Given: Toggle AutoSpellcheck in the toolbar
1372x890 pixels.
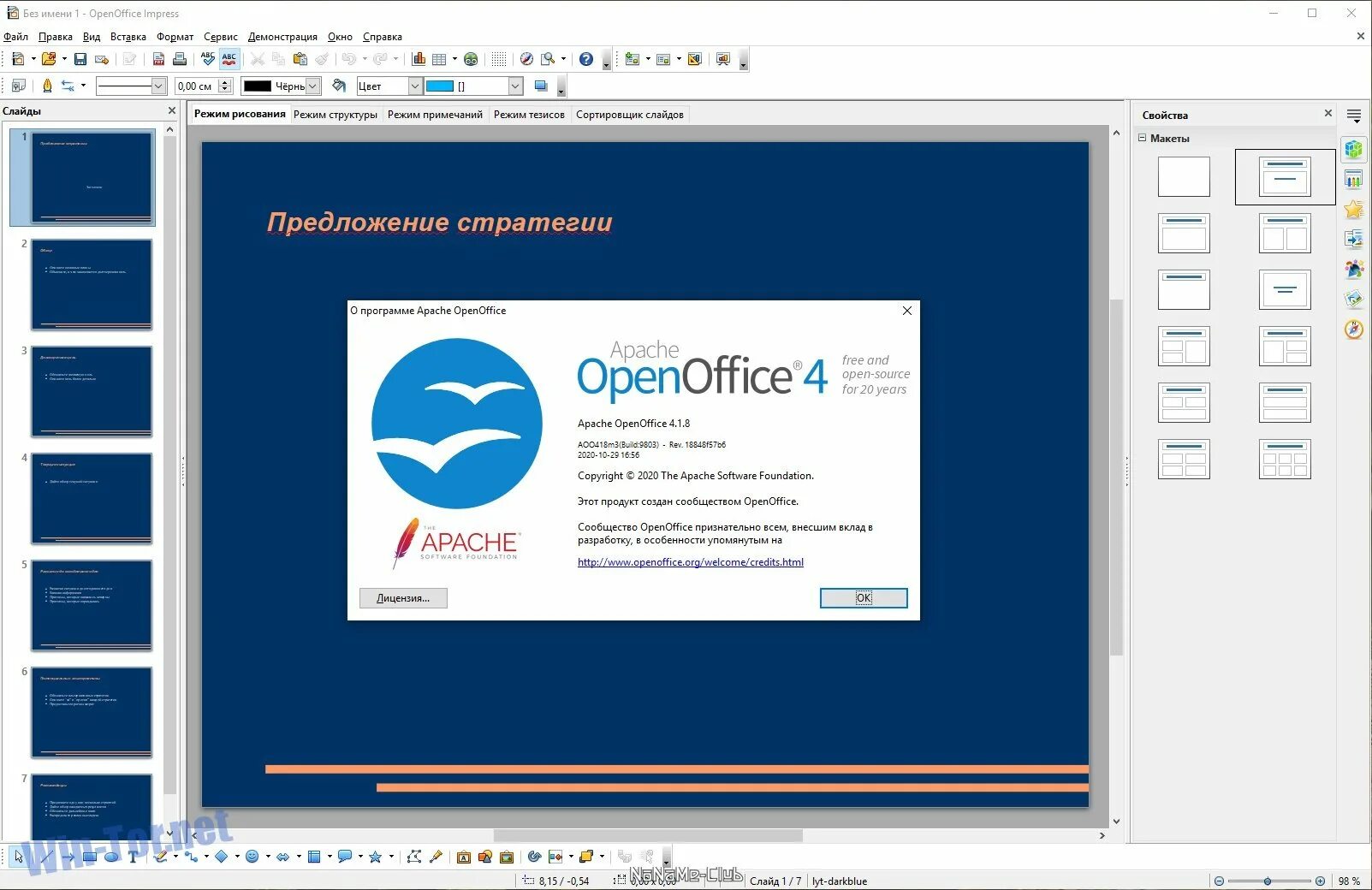Looking at the screenshot, I should 229,59.
